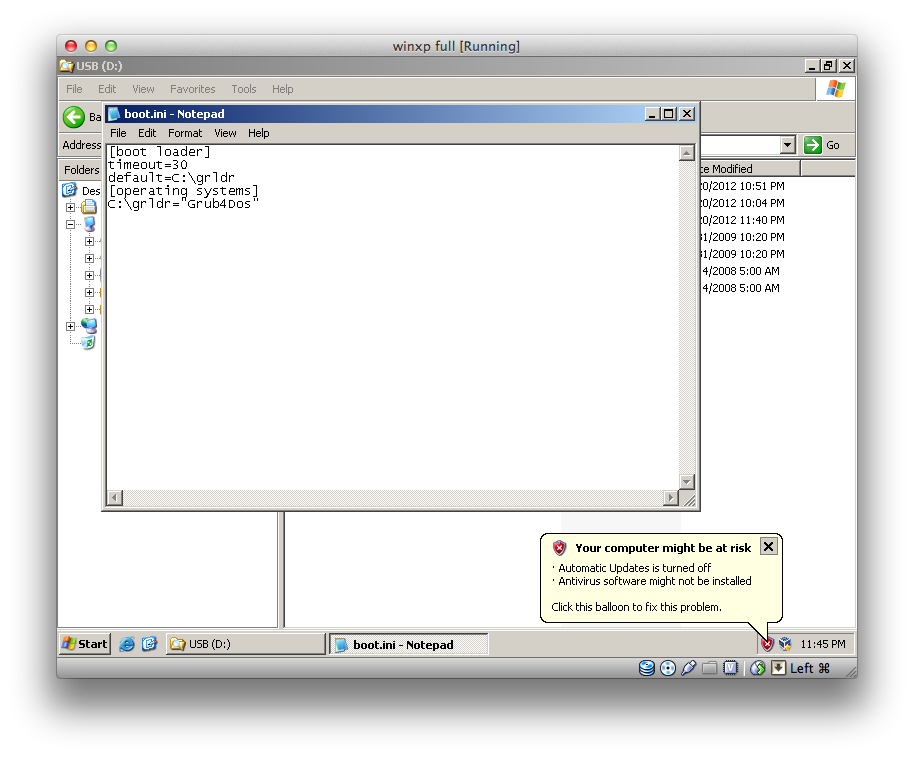Collapse the My Computer tree node

click(71, 224)
